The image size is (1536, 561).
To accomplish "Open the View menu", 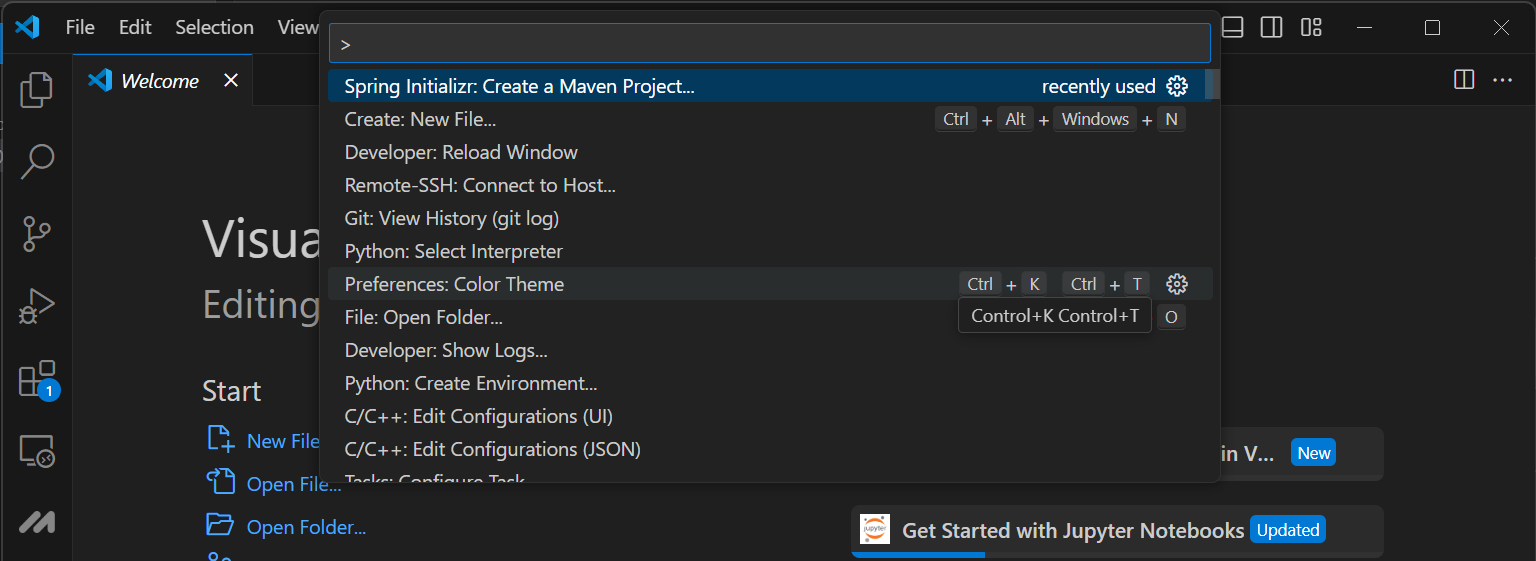I will click(x=297, y=27).
